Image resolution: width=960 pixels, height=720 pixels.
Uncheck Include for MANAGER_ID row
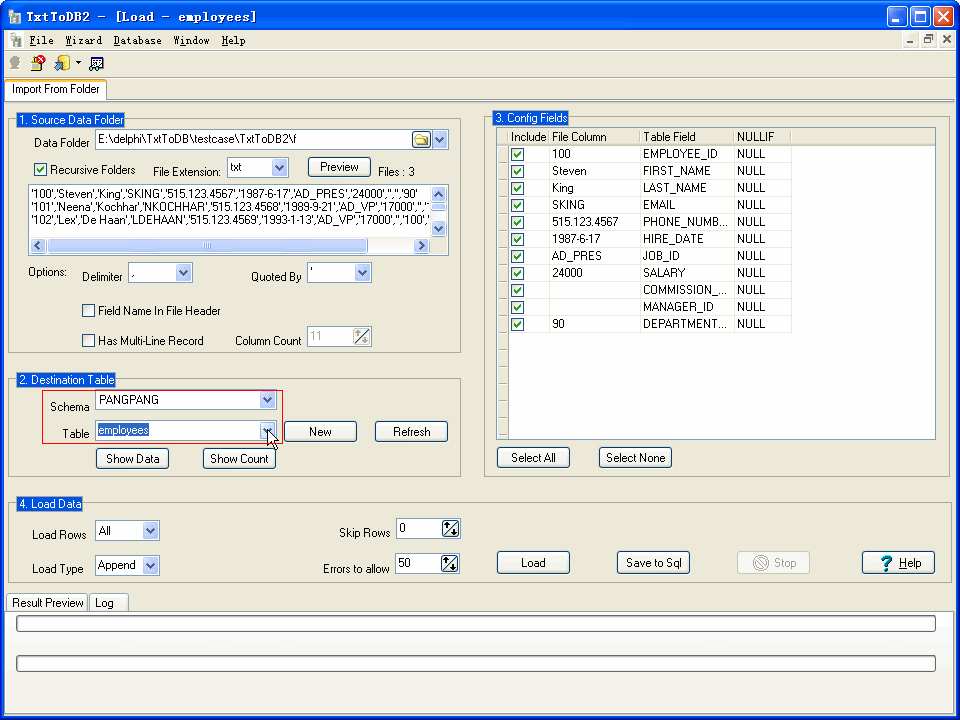(x=517, y=307)
